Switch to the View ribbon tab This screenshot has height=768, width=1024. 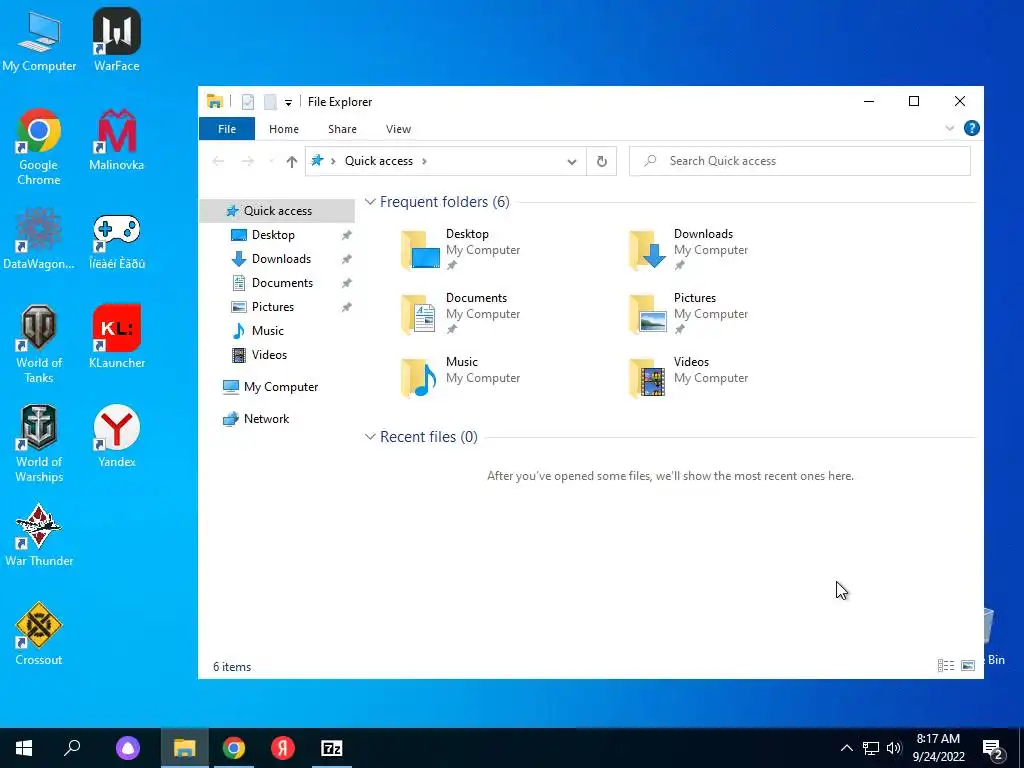coord(398,129)
